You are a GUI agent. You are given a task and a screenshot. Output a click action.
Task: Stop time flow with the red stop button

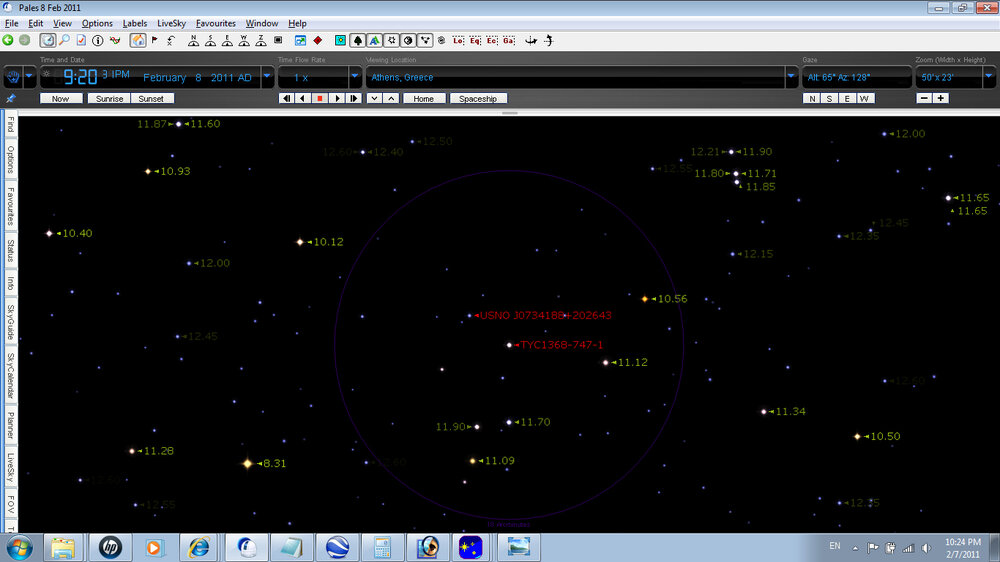[320, 98]
